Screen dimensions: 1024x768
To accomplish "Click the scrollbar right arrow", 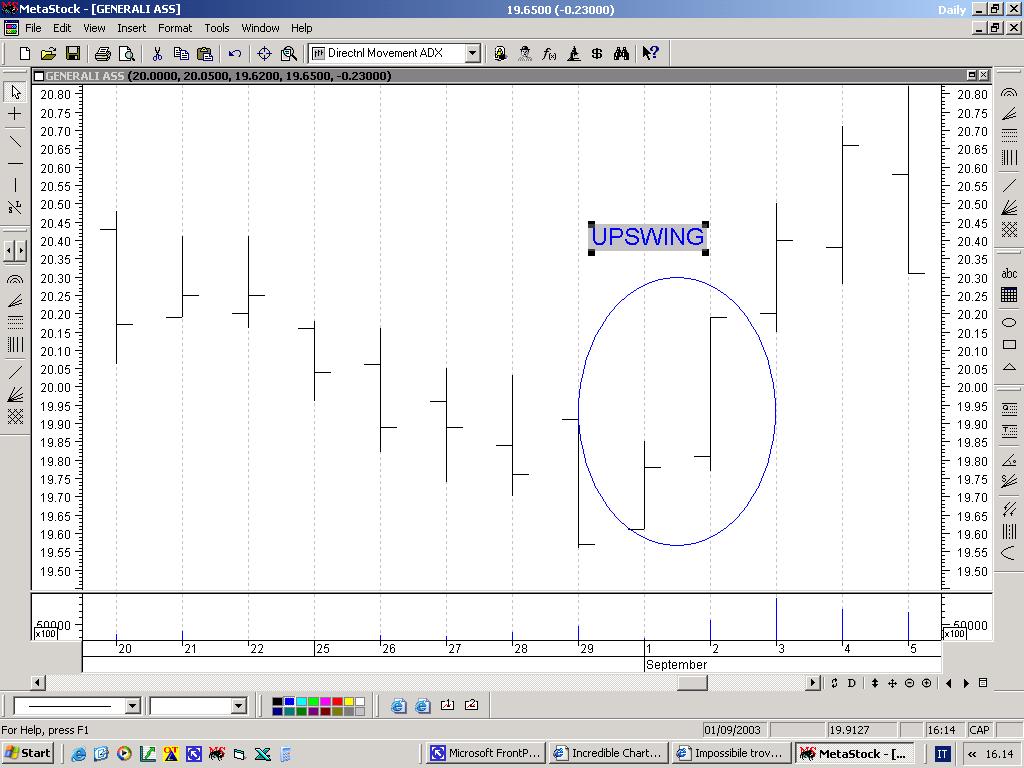I will [x=812, y=683].
